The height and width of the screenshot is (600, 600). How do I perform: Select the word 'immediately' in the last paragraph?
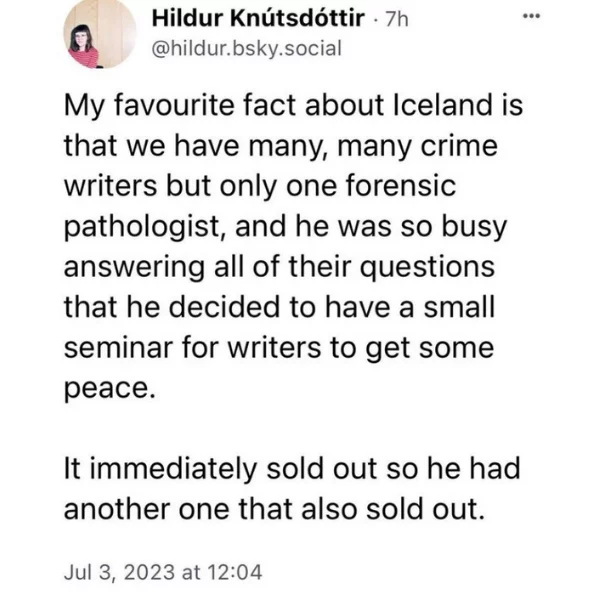pyautogui.click(x=173, y=469)
